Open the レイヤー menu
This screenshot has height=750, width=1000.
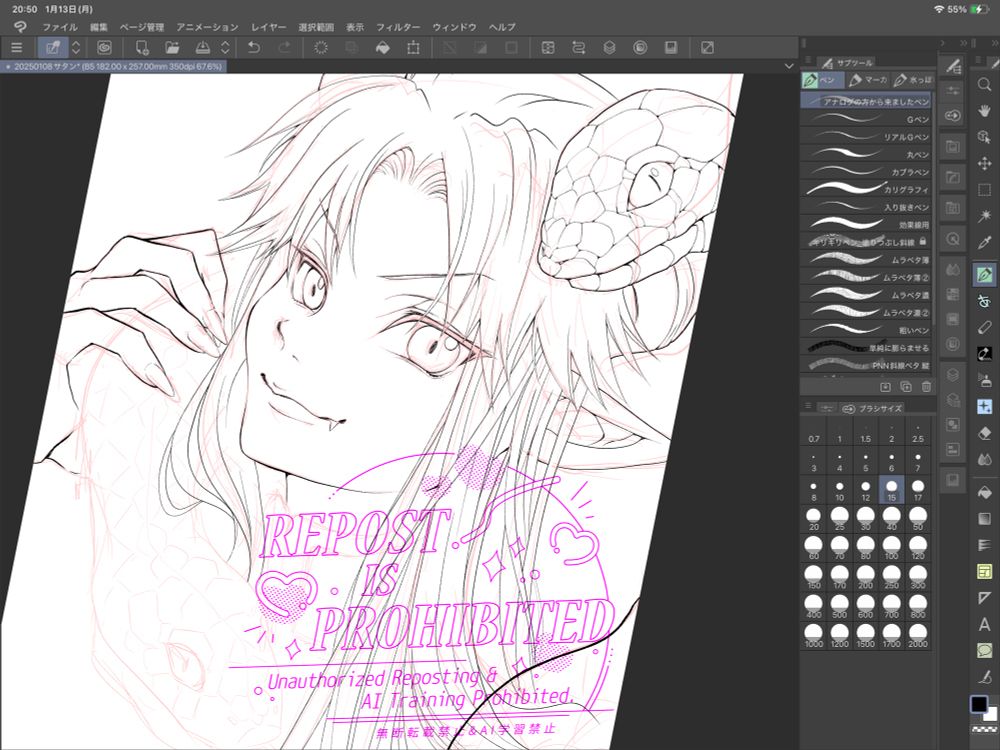click(268, 27)
